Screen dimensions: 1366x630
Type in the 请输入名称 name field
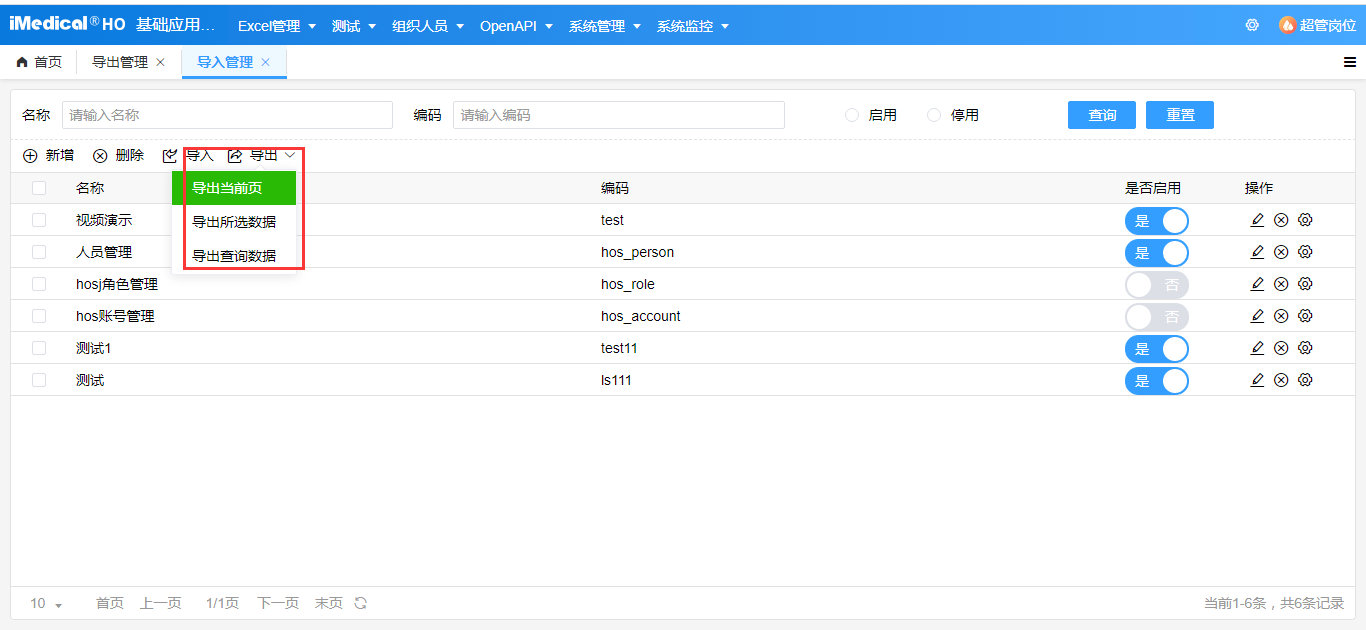tap(227, 115)
